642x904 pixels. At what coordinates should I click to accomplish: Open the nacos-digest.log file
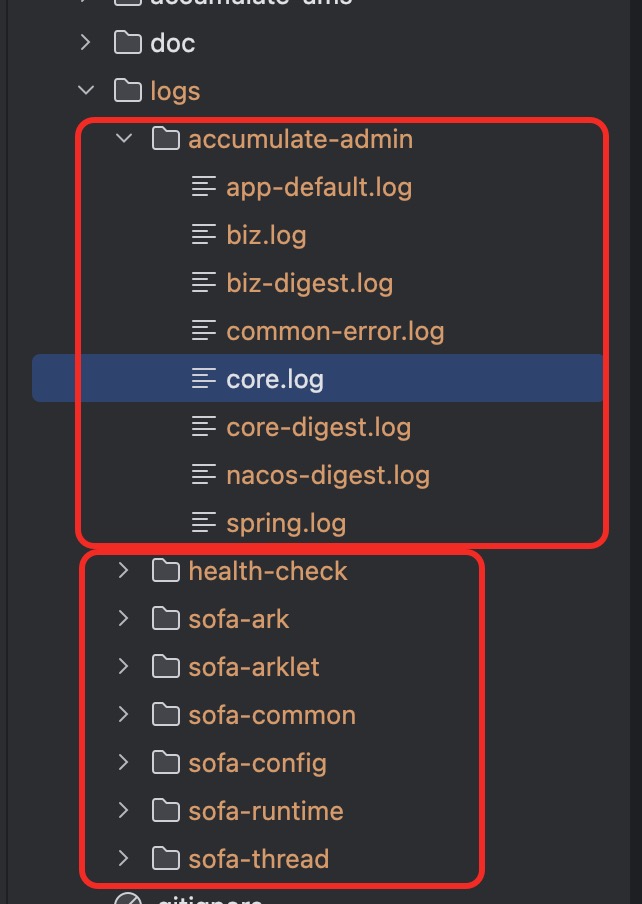(x=328, y=475)
